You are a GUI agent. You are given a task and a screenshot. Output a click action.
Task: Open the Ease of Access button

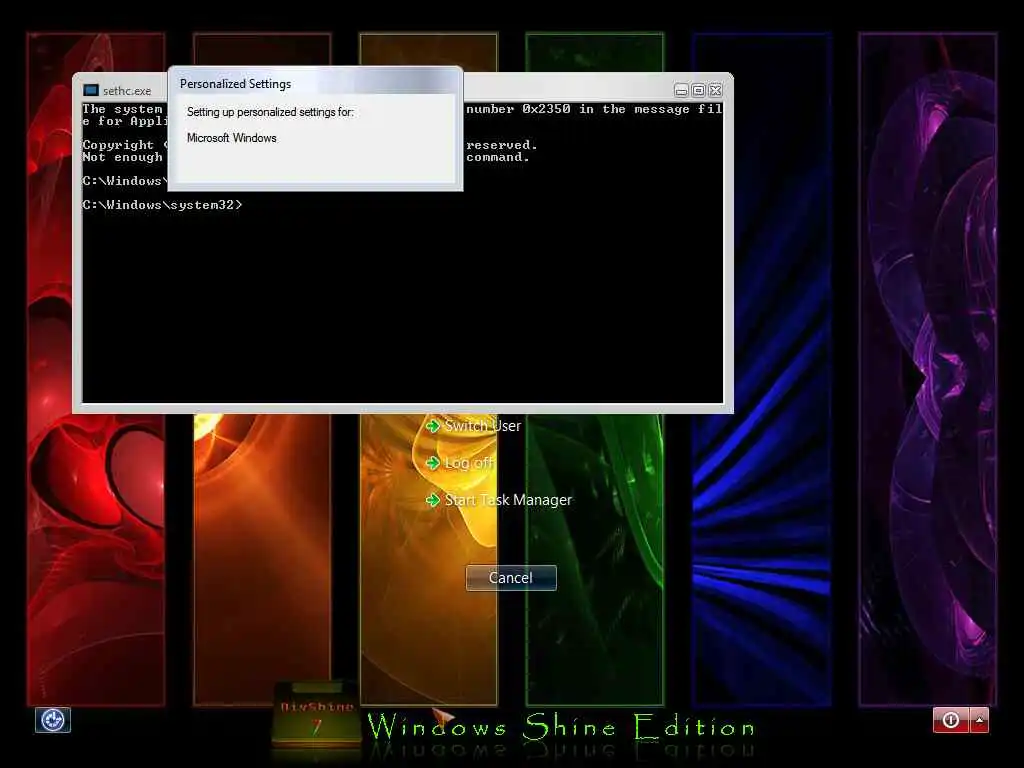click(53, 720)
